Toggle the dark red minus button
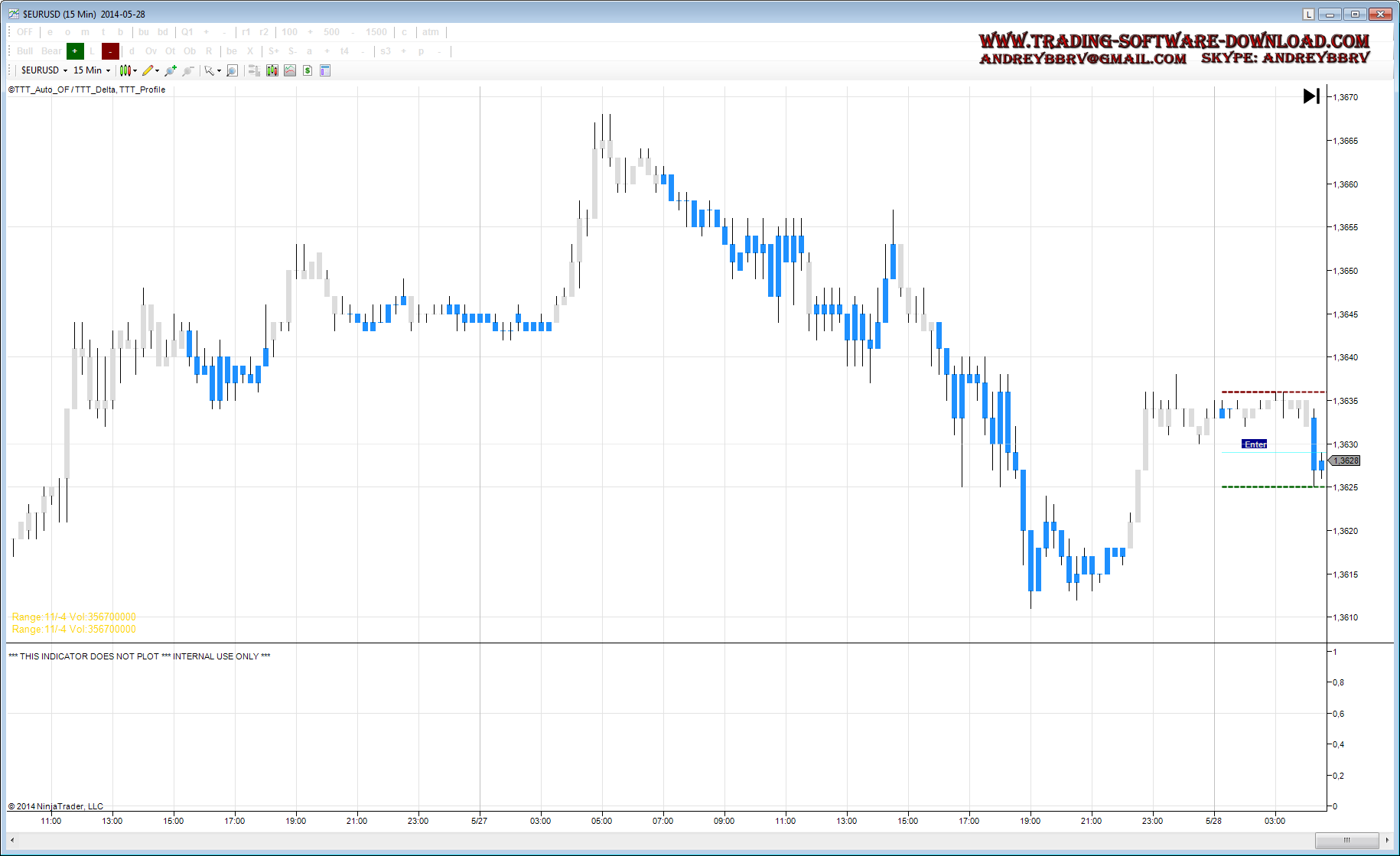 tap(110, 51)
